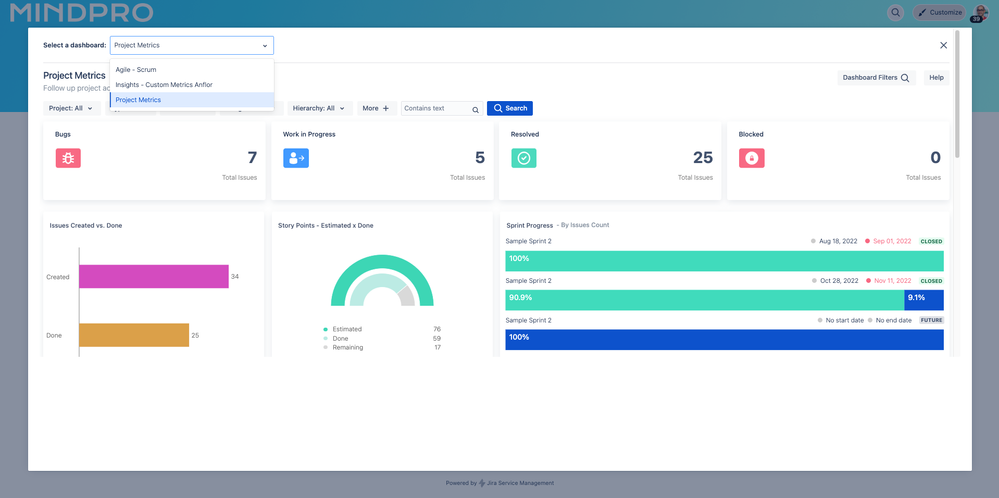Click the Aug 18, 2022 start date
Viewport: 999px width, 498px height.
coord(838,241)
